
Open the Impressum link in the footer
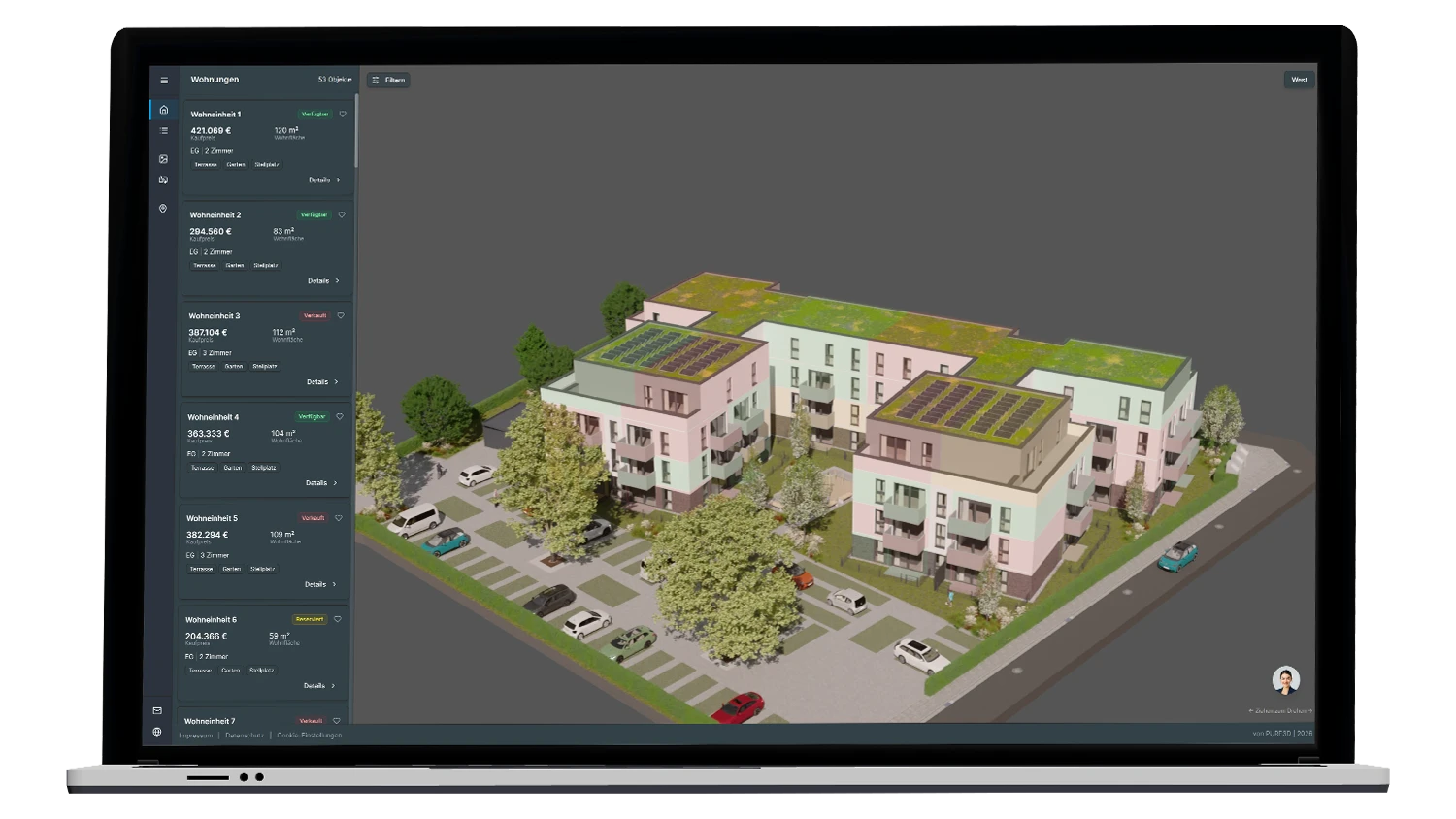tap(196, 736)
